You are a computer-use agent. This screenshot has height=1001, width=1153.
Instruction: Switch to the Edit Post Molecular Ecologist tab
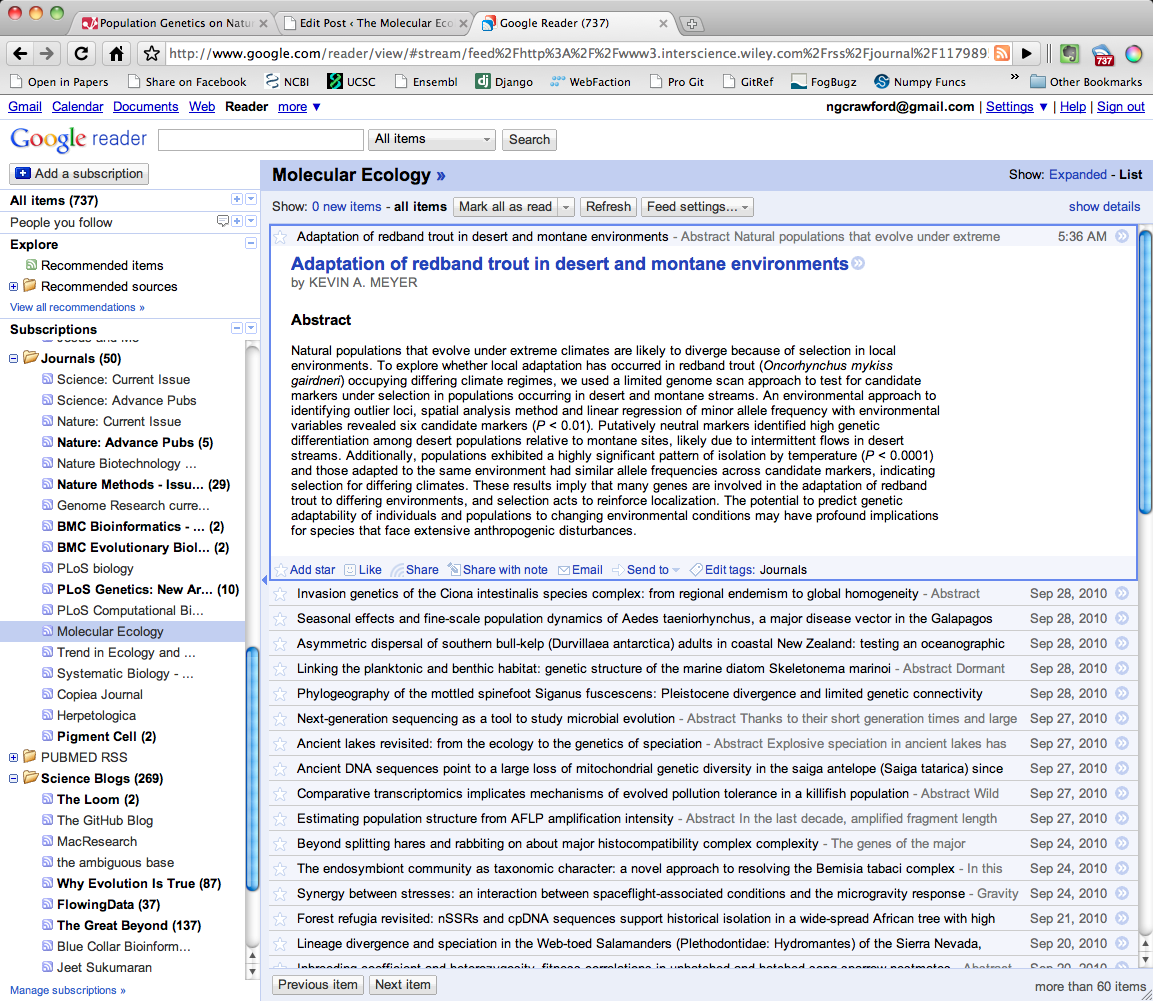pos(375,24)
